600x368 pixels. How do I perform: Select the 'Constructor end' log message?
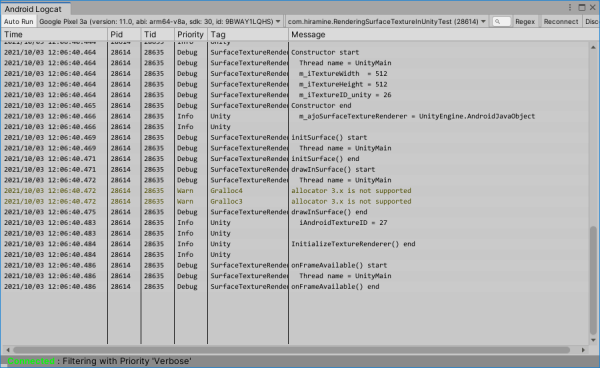pos(321,106)
